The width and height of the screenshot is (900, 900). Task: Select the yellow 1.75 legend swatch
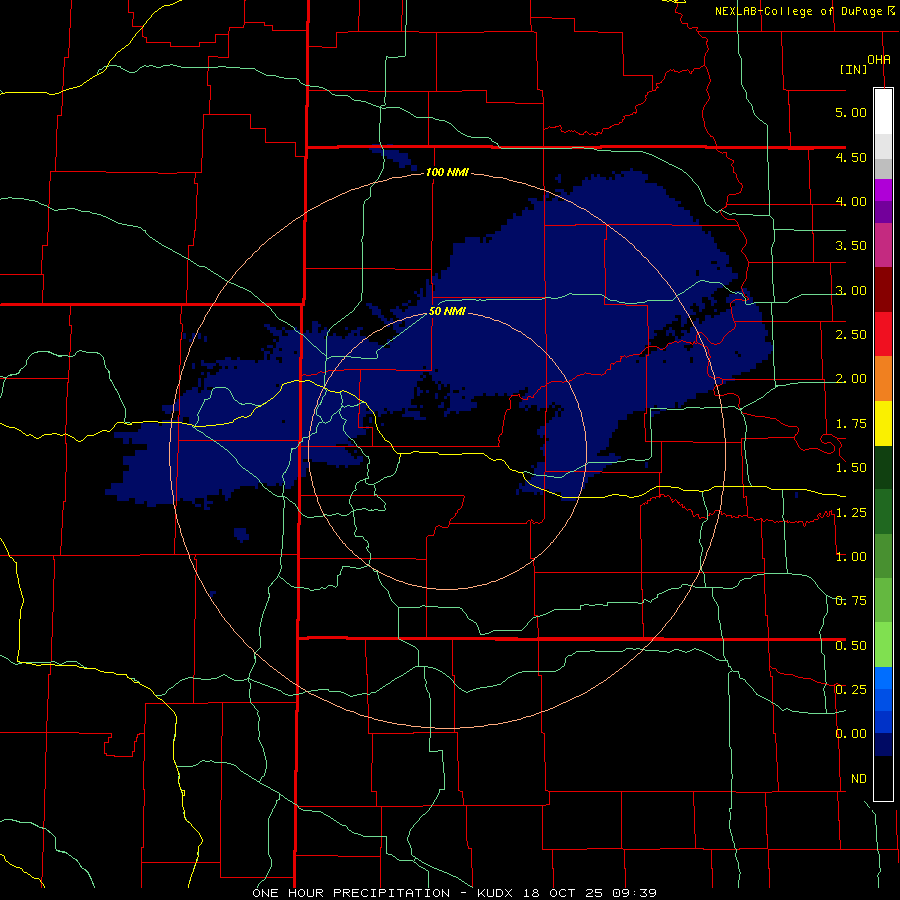click(883, 424)
